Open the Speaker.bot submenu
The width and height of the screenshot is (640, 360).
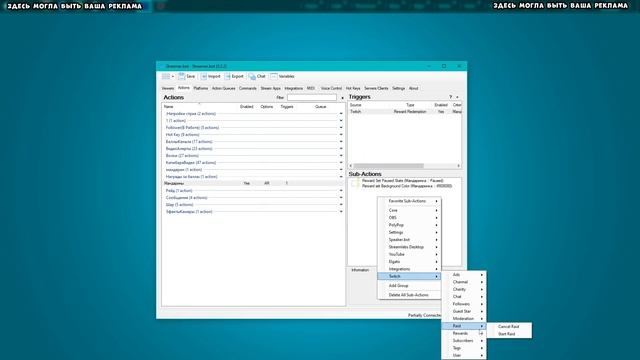coord(409,240)
